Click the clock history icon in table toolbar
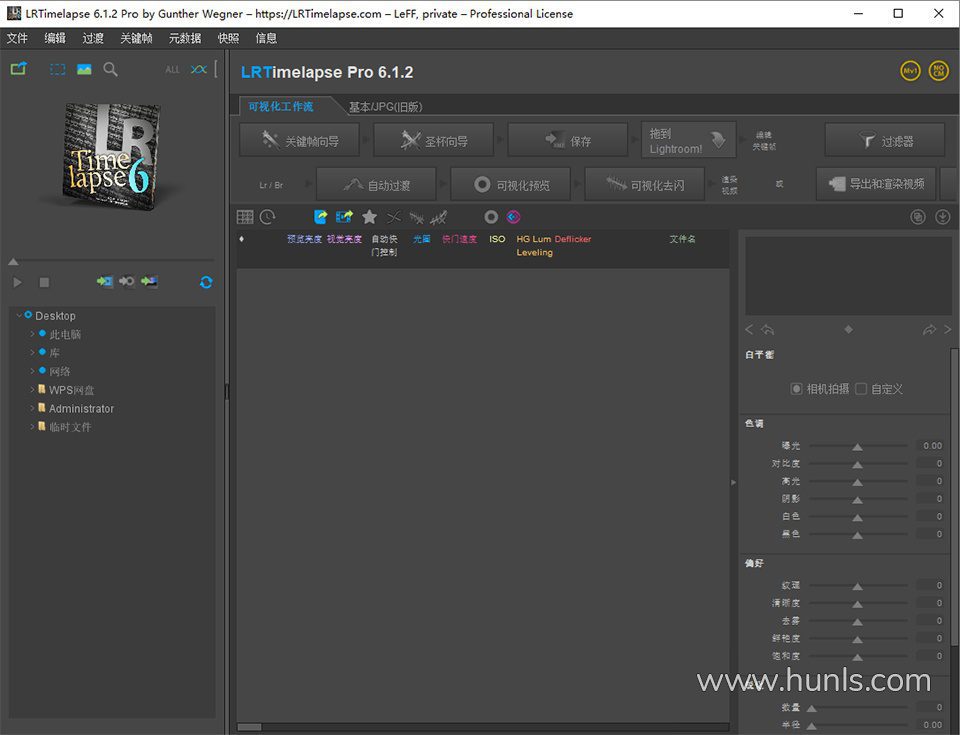960x735 pixels. pos(268,217)
